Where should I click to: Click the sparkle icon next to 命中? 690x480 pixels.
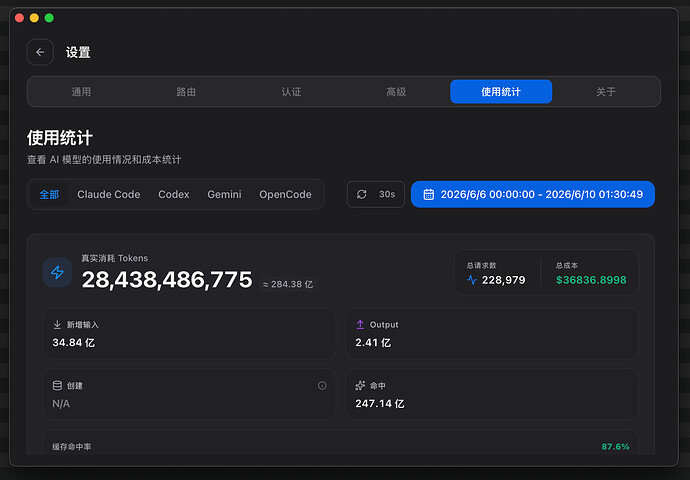tap(360, 385)
